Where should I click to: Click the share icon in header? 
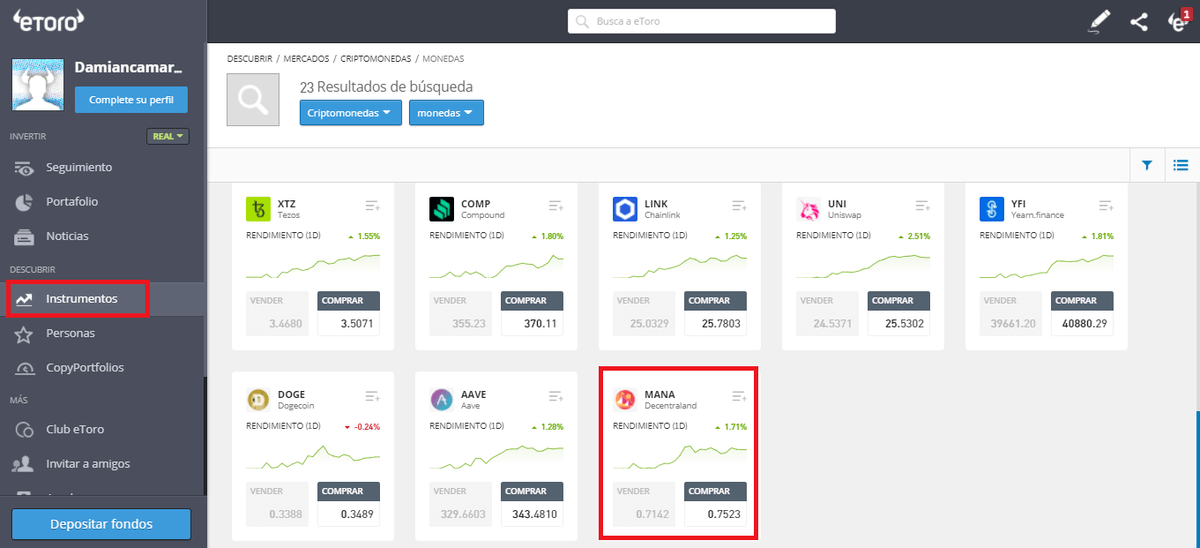1139,21
